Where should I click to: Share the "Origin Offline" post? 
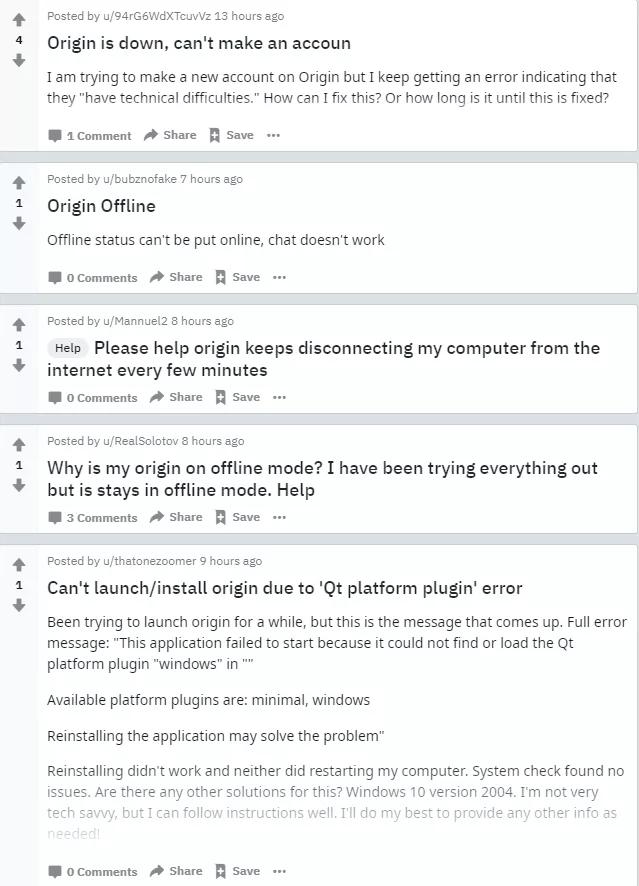pos(176,277)
